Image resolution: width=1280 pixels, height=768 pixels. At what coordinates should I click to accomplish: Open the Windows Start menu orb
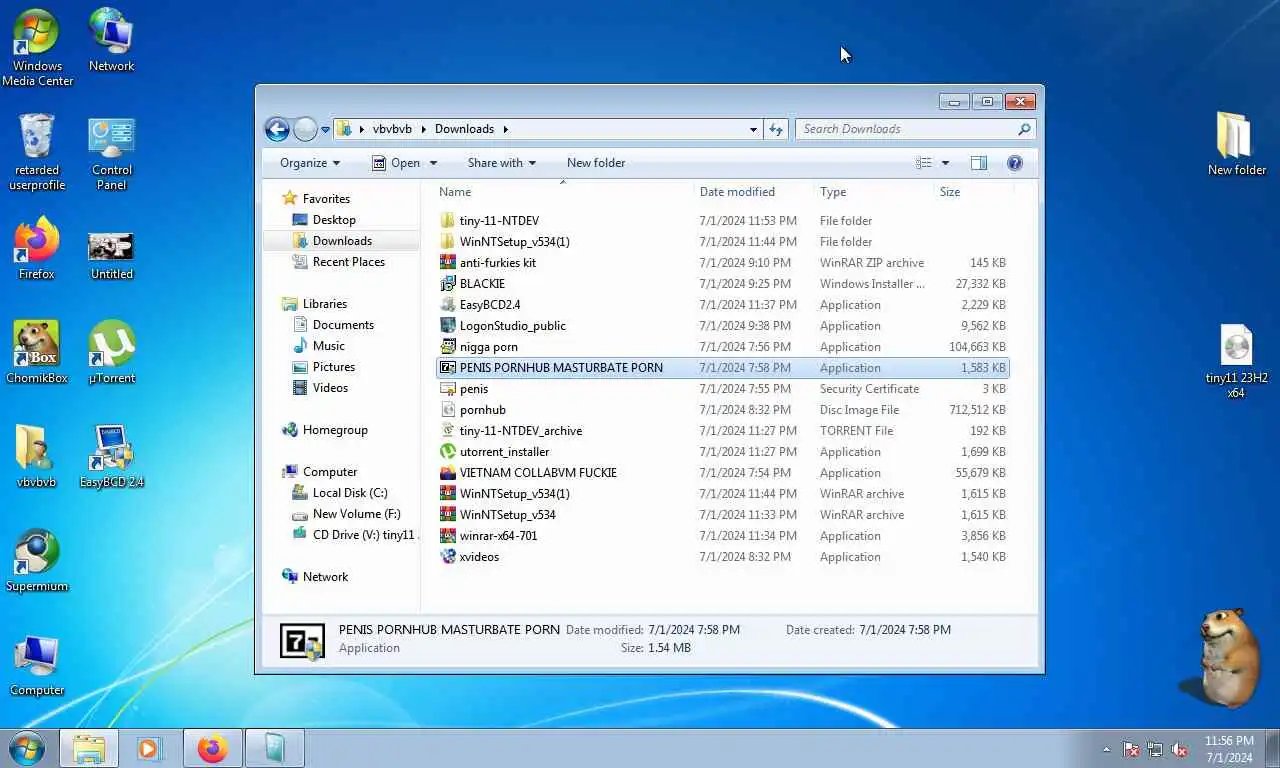click(x=26, y=748)
